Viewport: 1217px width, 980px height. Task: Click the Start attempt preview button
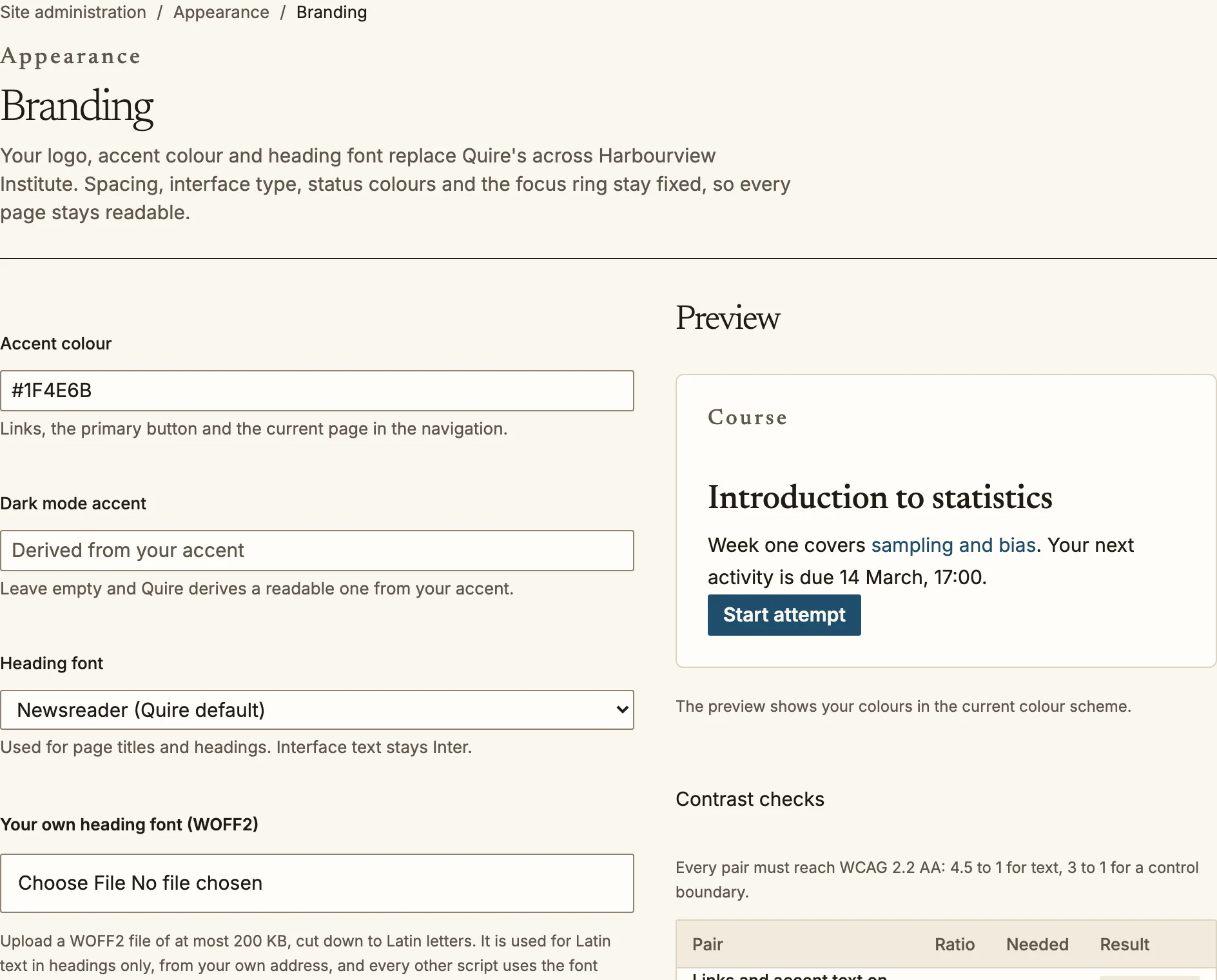[784, 615]
